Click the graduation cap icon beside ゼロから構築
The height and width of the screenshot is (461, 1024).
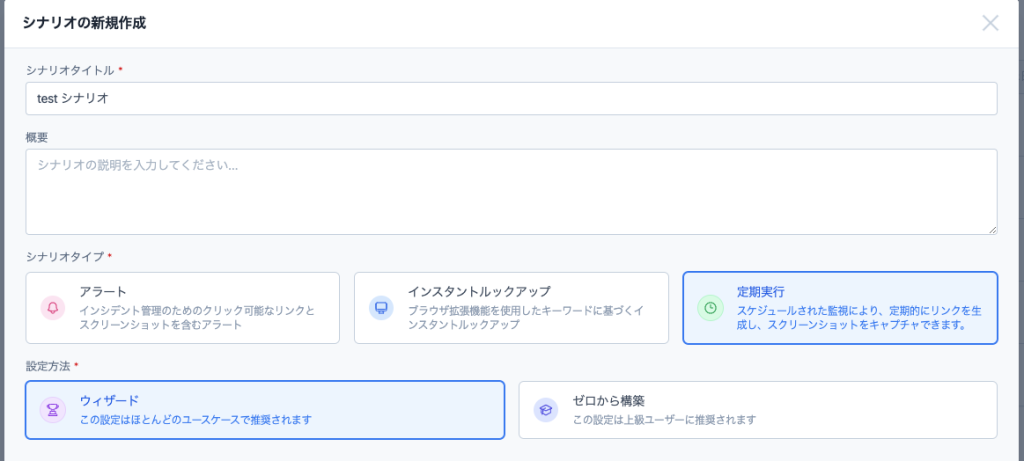(545, 409)
